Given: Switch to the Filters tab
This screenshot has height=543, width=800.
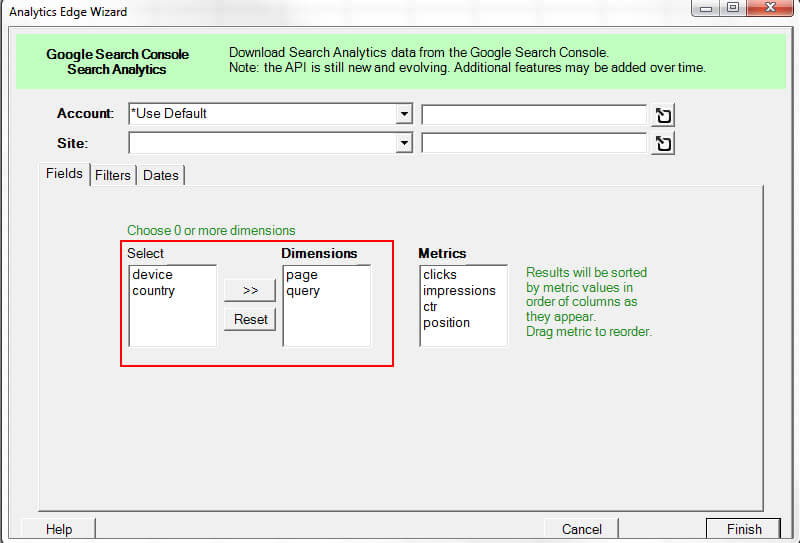Looking at the screenshot, I should point(113,176).
